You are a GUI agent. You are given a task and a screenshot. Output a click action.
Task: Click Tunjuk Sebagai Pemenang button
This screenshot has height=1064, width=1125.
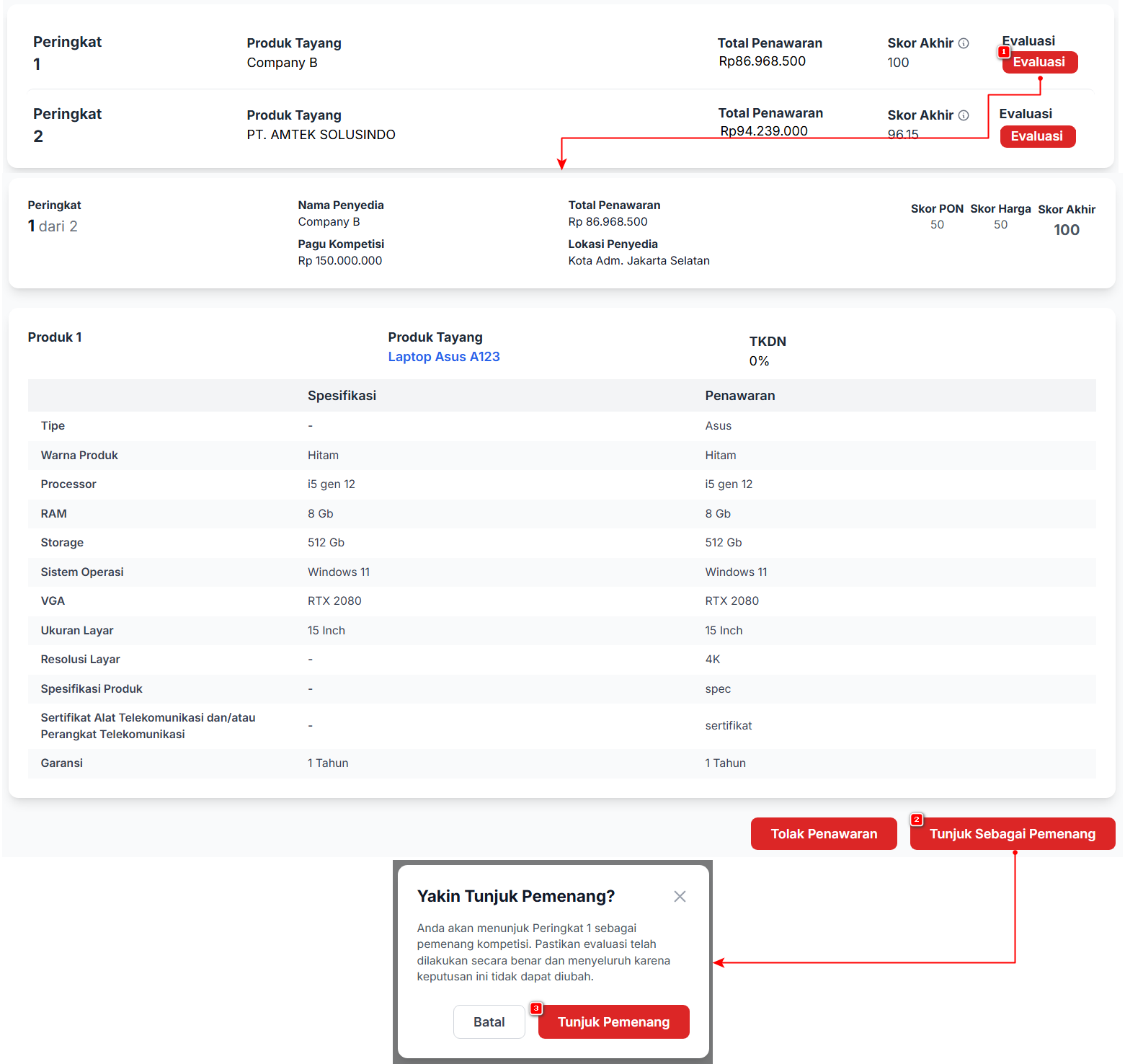tap(1012, 834)
